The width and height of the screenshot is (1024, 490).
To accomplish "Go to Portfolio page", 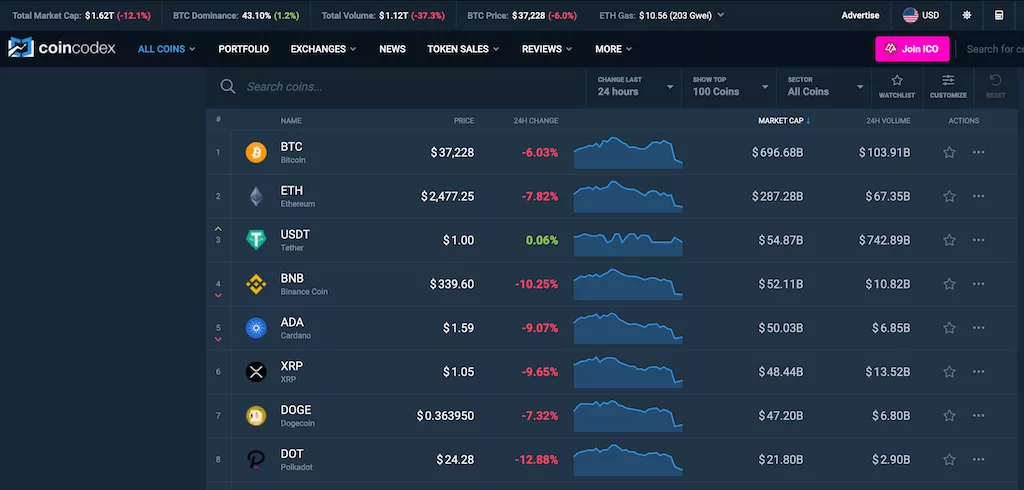I will (244, 49).
